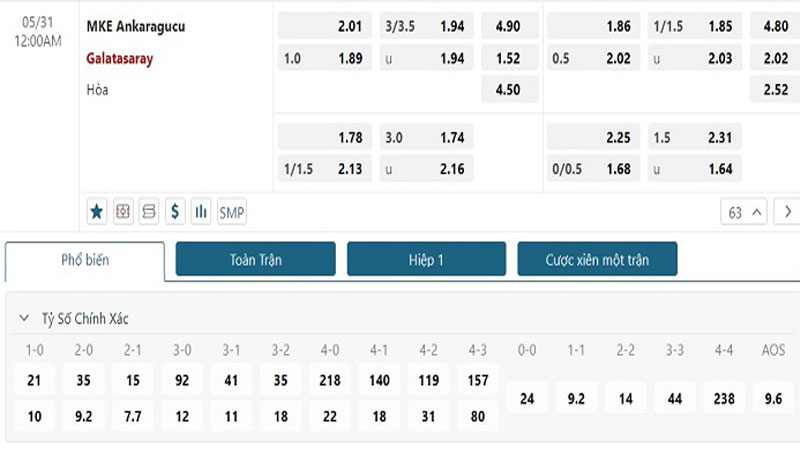Click the SMP icon button
Screen dimensions: 800x450
pyautogui.click(x=232, y=212)
